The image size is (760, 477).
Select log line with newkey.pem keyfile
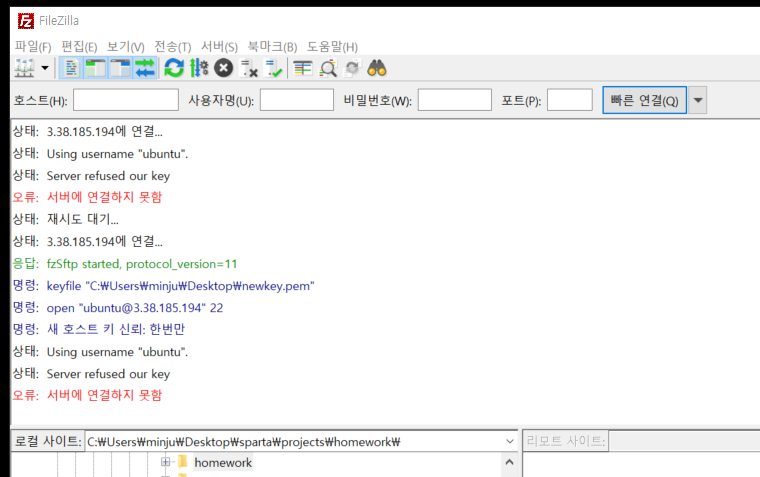[x=180, y=286]
